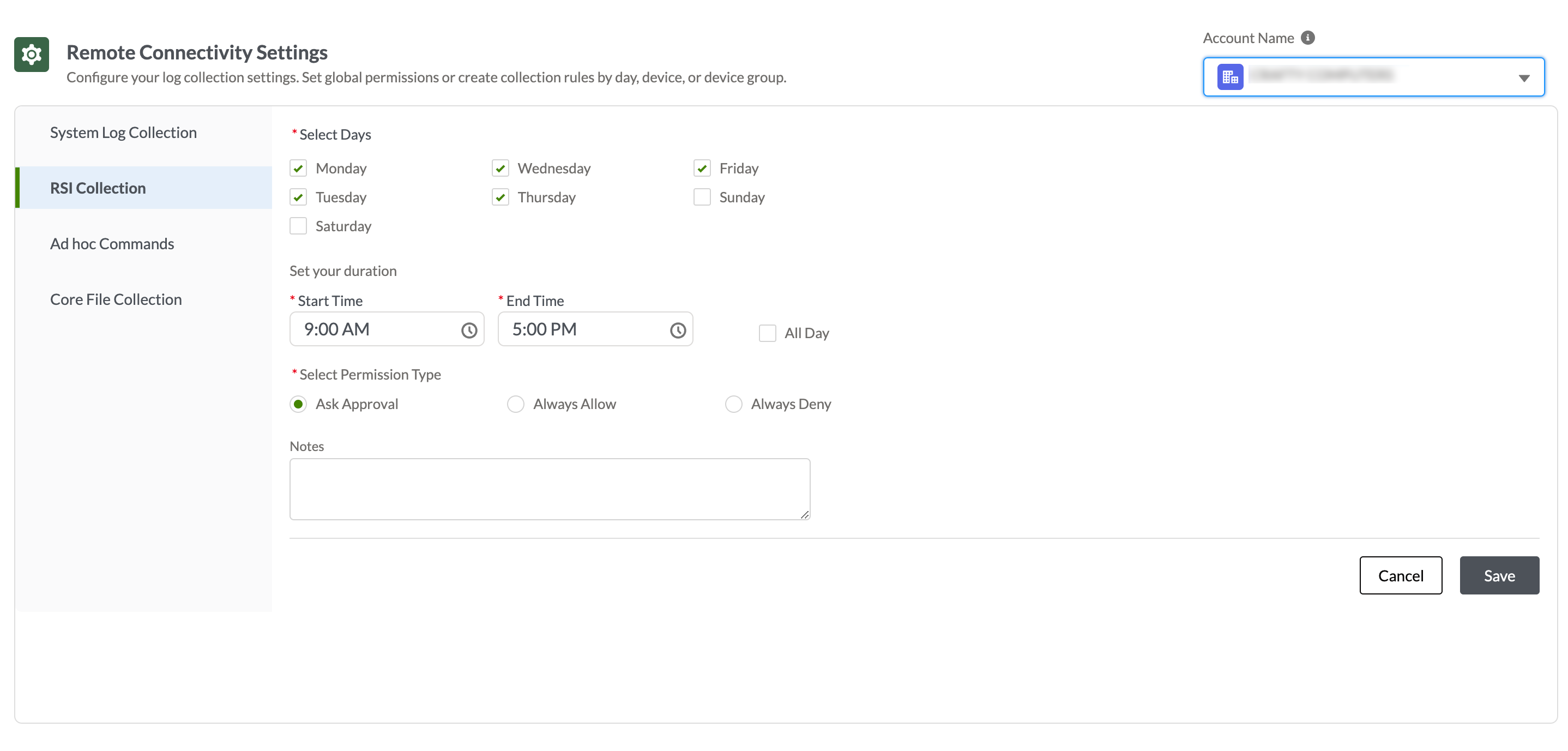Screen dimensions: 1568x751
Task: Open the clock picker for End Time
Action: 678,330
